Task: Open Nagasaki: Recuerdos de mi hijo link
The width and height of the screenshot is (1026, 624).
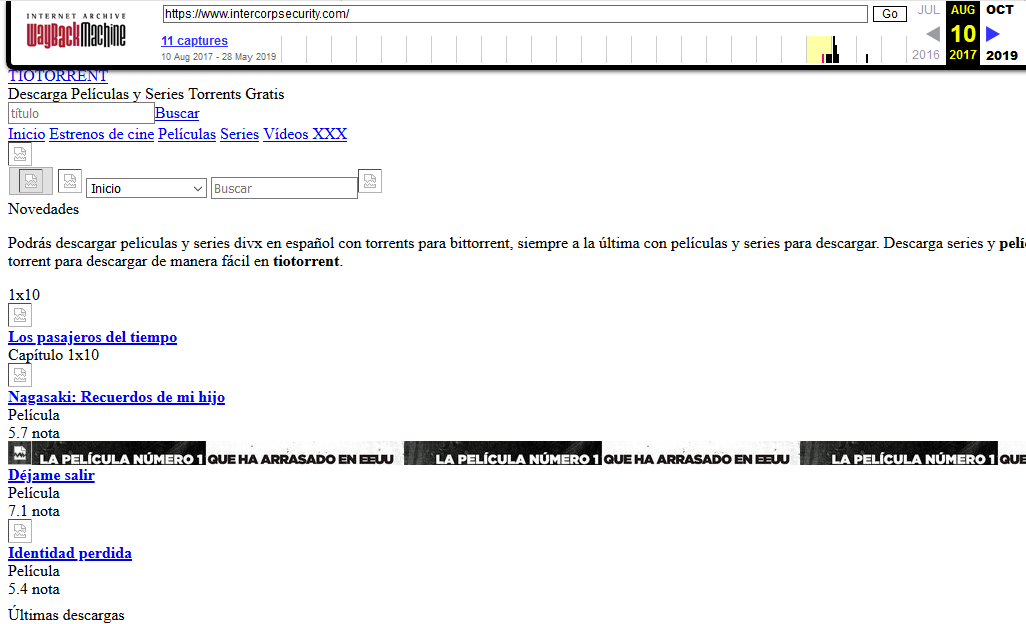Action: pyautogui.click(x=116, y=397)
